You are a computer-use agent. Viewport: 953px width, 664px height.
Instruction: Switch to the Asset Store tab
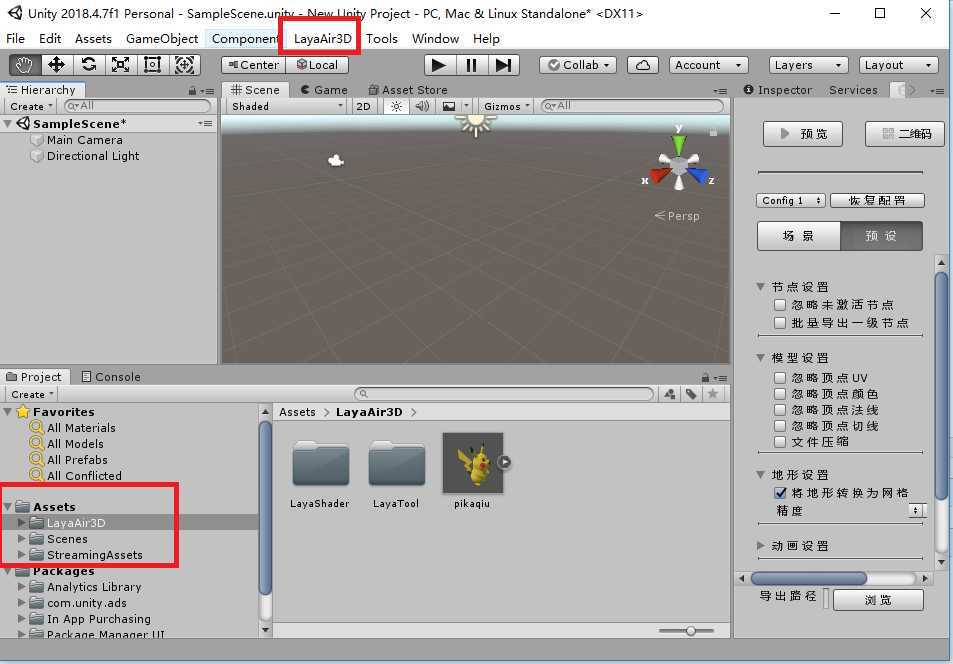[x=407, y=90]
